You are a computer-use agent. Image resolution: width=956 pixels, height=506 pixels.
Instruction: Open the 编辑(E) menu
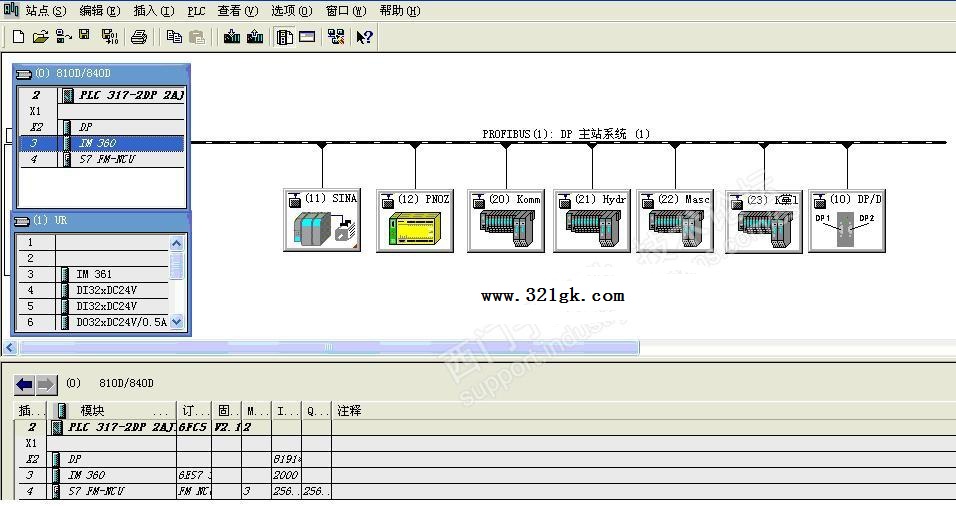[100, 10]
